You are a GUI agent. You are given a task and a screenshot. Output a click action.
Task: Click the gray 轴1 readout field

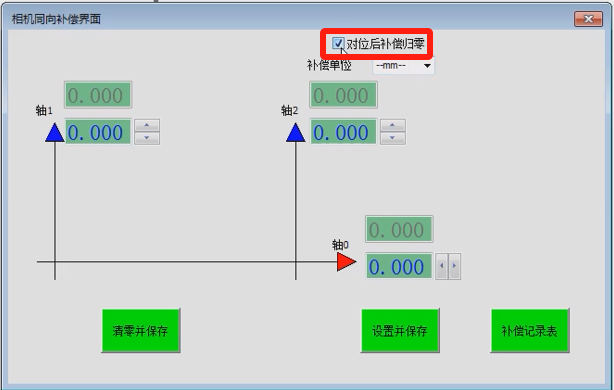point(98,95)
